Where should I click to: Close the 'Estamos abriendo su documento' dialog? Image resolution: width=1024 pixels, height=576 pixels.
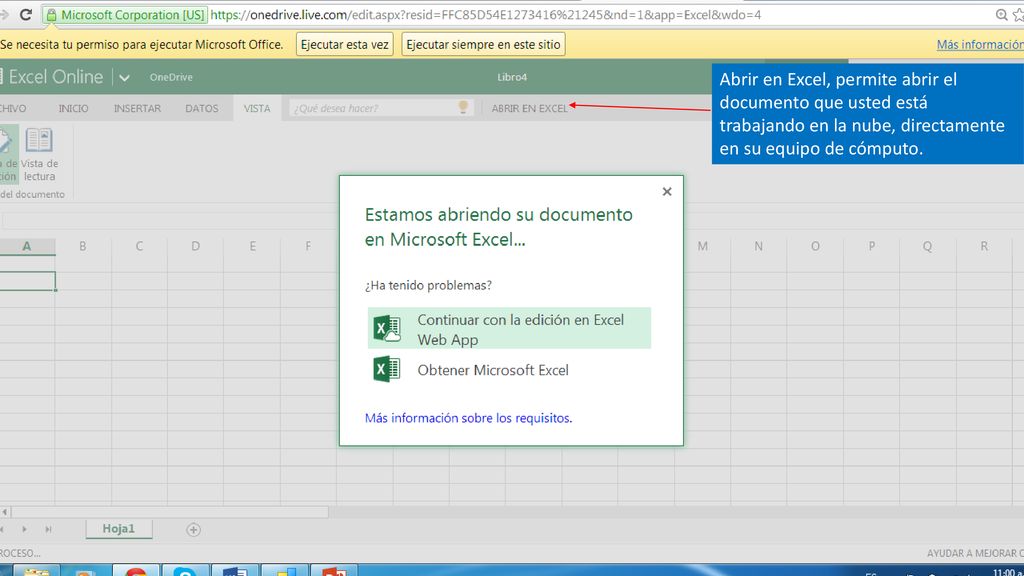[x=667, y=191]
